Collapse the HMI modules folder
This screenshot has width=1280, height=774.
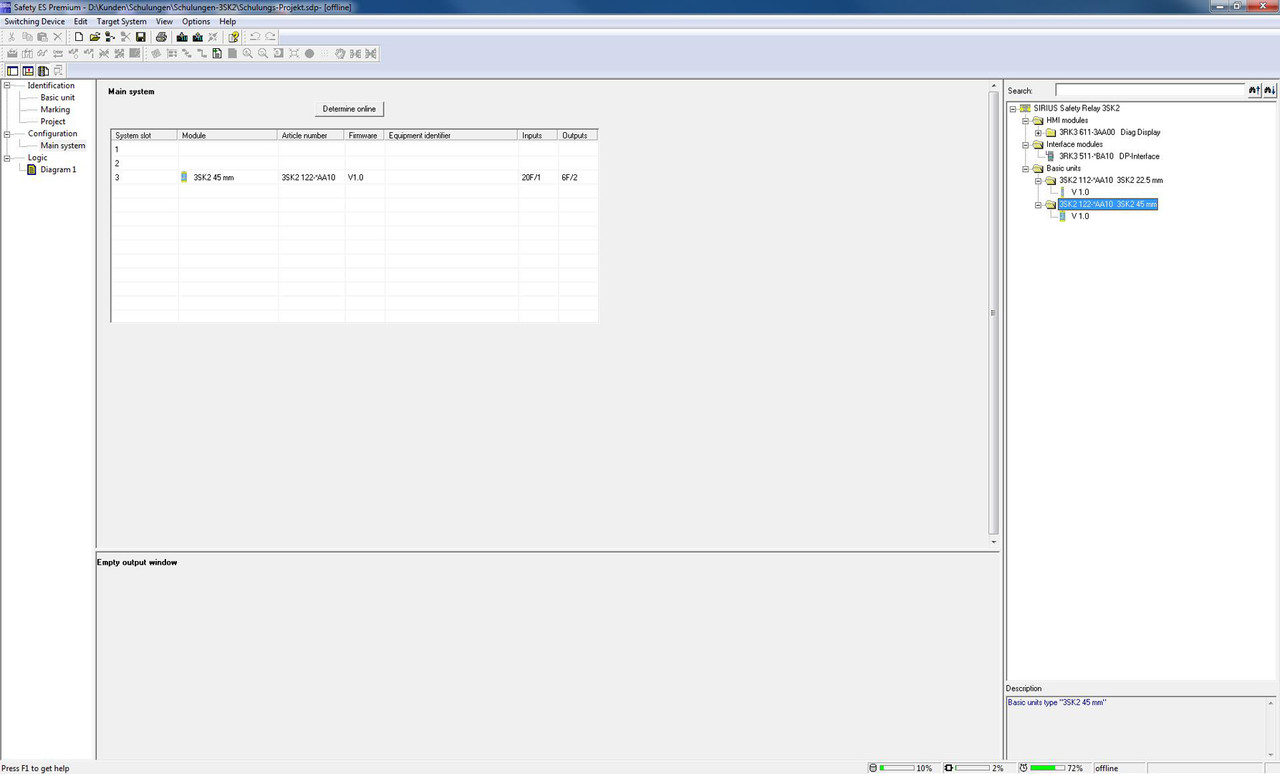tap(1026, 120)
